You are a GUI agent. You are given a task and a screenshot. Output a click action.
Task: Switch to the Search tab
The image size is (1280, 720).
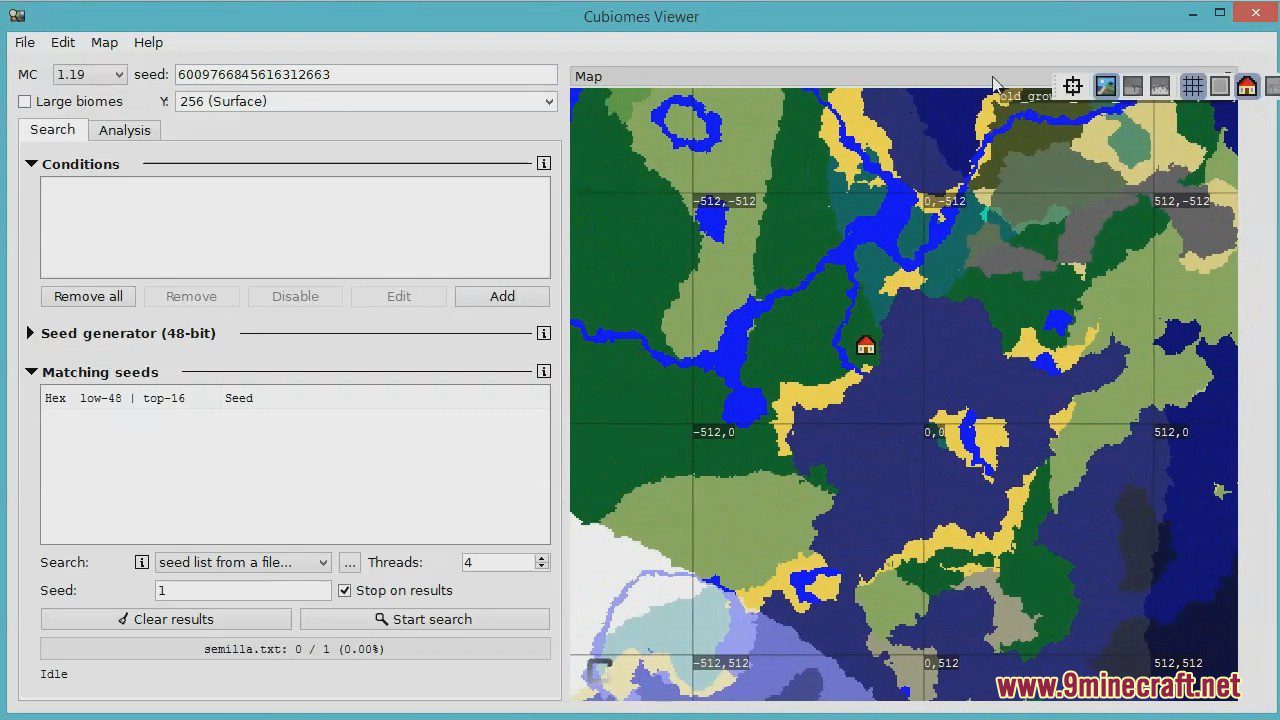tap(52, 129)
